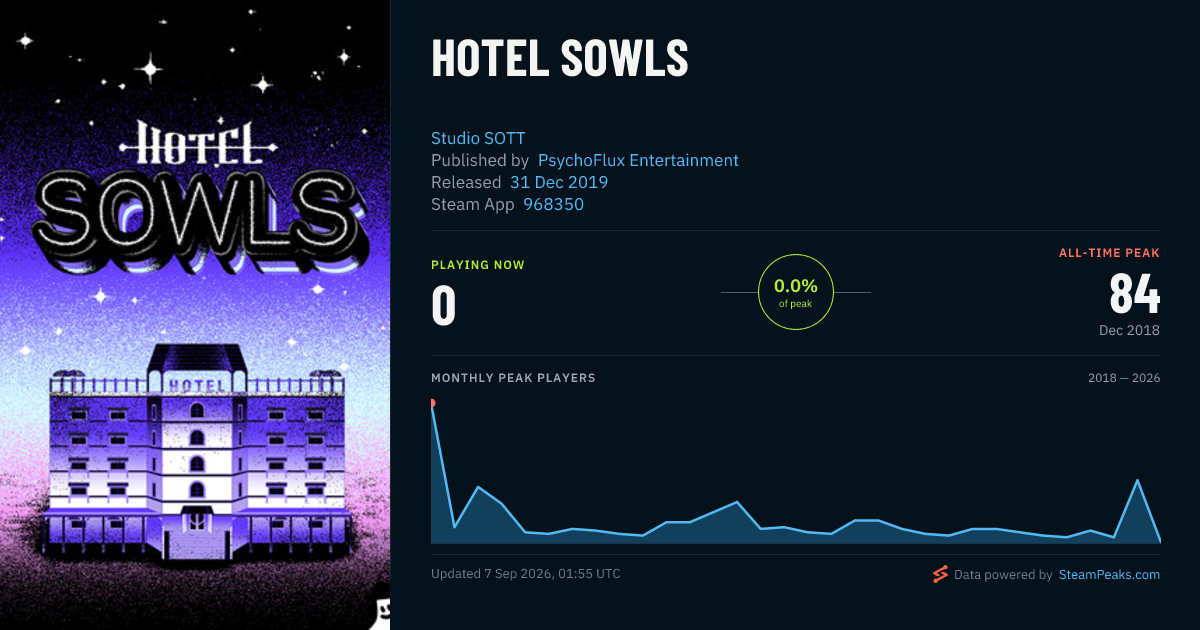The width and height of the screenshot is (1200, 630).
Task: Click the red peak marker on chart
Action: click(x=432, y=403)
